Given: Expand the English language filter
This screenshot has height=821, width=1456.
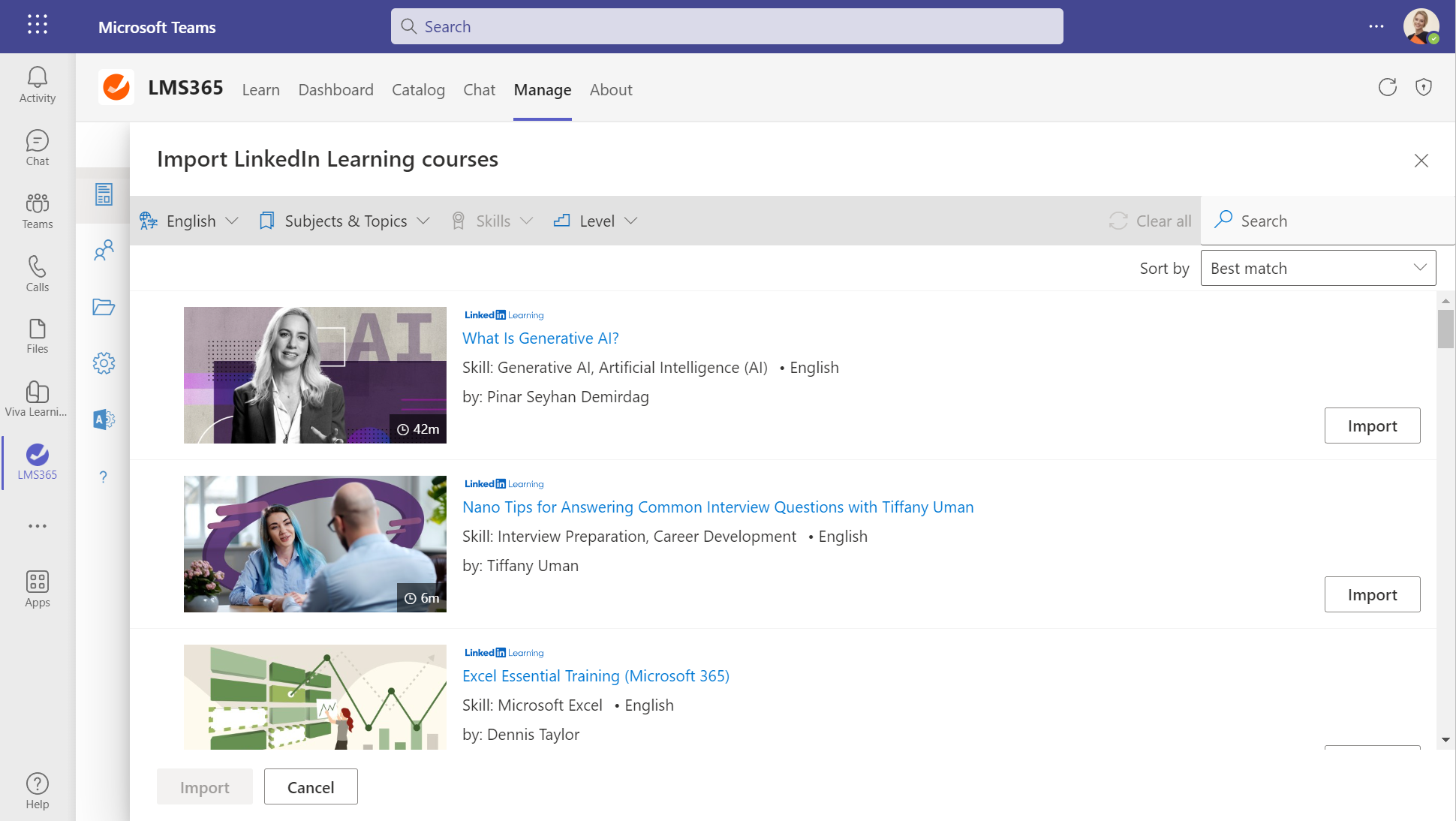Looking at the screenshot, I should (x=189, y=221).
